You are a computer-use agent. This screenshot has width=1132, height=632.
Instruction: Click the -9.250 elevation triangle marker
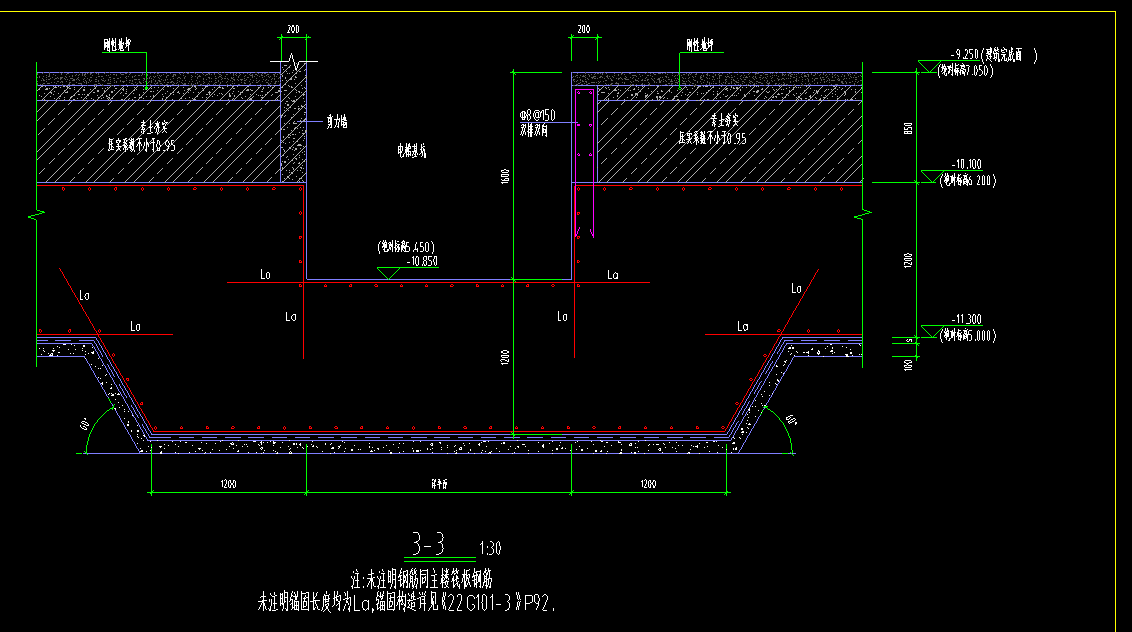click(929, 66)
